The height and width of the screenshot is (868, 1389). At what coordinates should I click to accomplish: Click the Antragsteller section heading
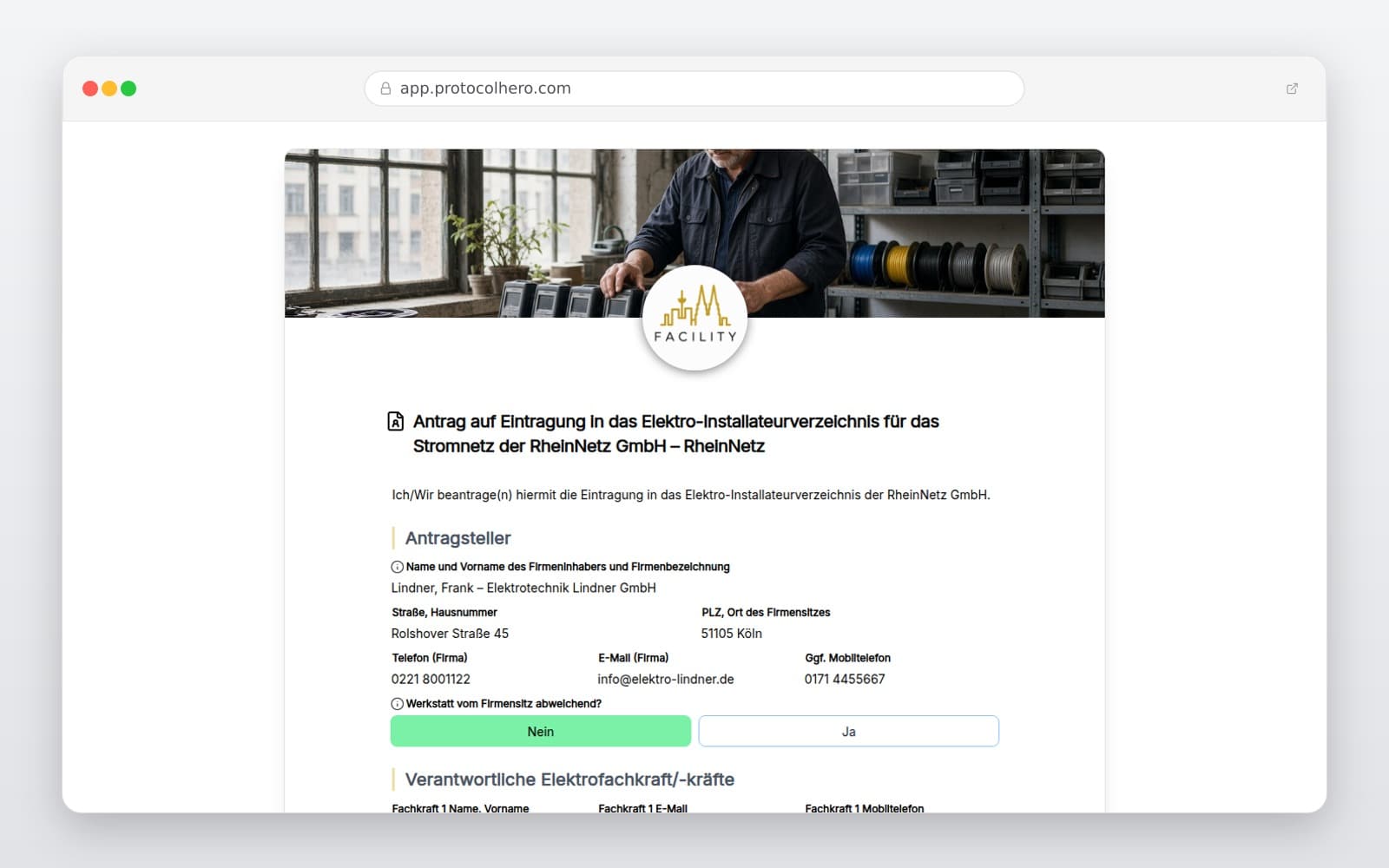pos(458,538)
